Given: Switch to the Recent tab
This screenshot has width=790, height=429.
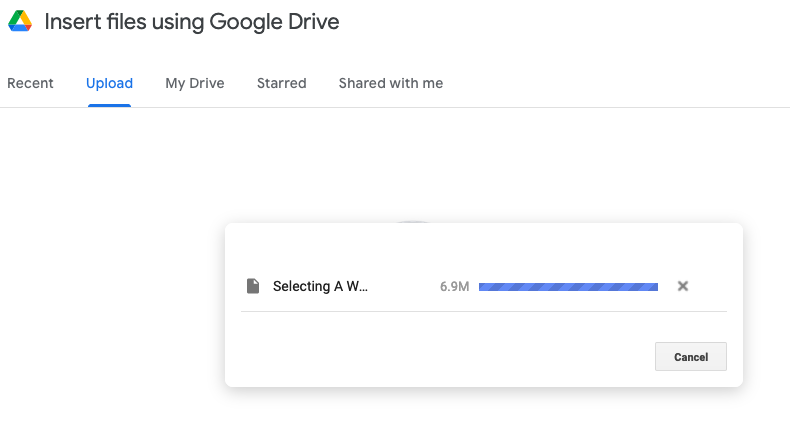Looking at the screenshot, I should click(x=30, y=84).
